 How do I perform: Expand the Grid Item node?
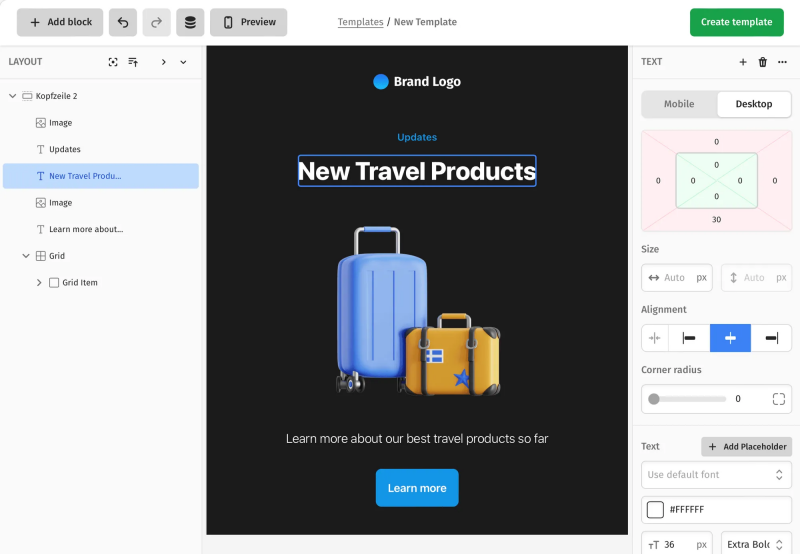pos(39,283)
